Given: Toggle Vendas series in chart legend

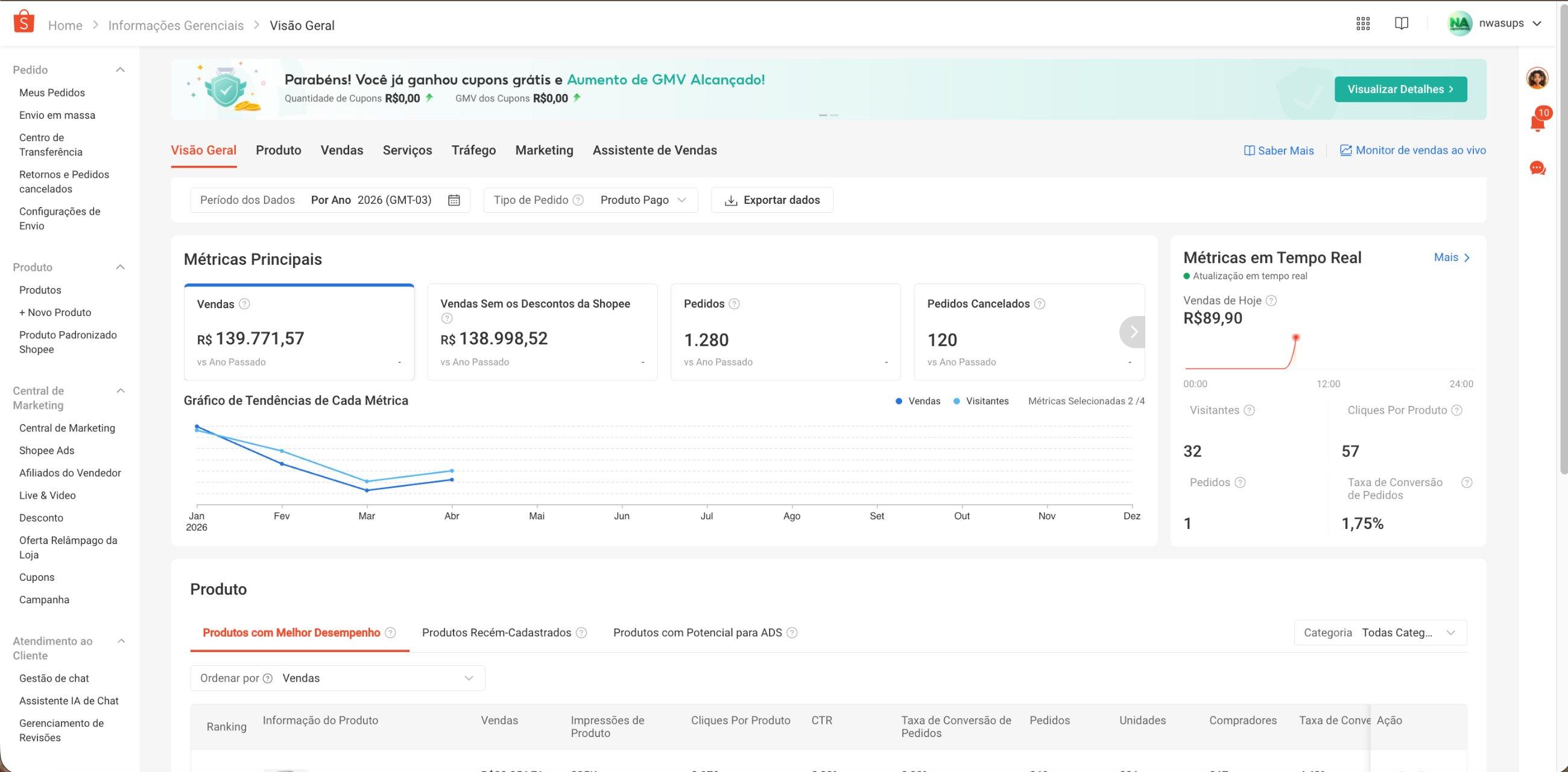Looking at the screenshot, I should click(918, 401).
